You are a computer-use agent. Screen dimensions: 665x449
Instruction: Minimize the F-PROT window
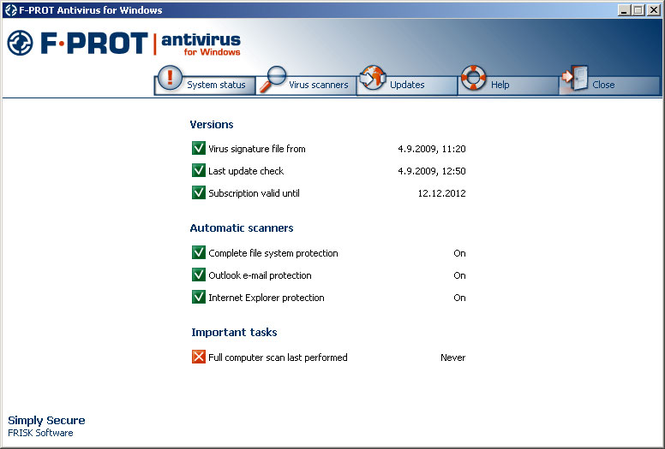pyautogui.click(x=624, y=10)
